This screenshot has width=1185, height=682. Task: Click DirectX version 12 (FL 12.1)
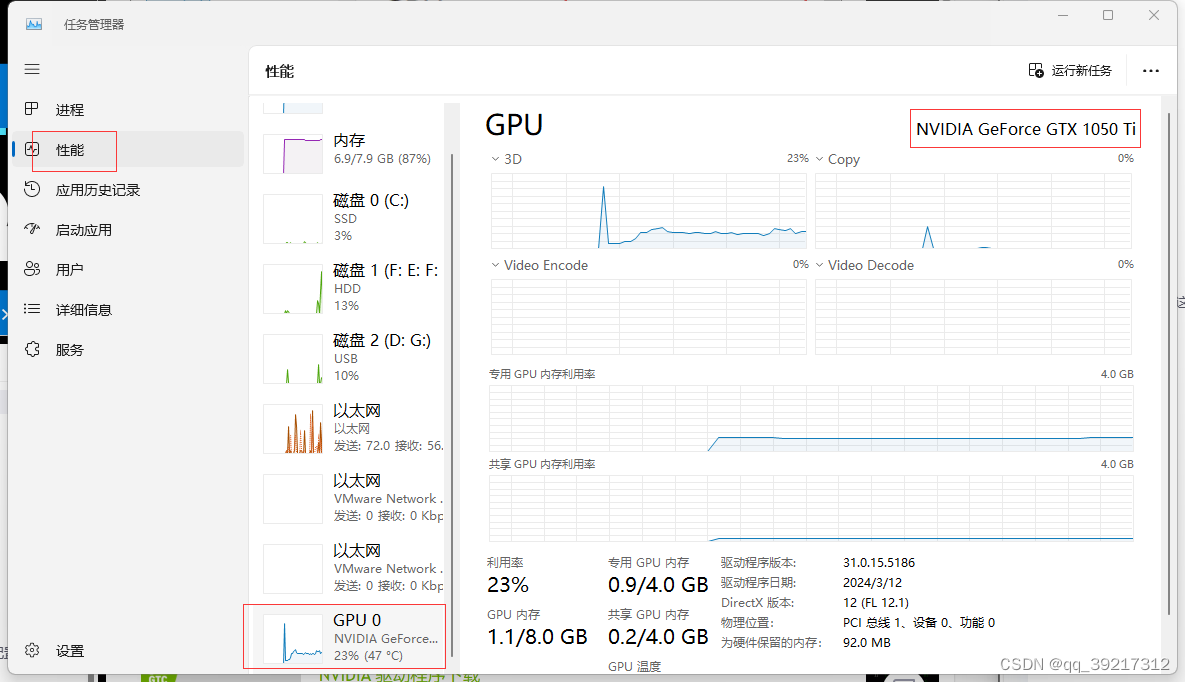(x=876, y=603)
